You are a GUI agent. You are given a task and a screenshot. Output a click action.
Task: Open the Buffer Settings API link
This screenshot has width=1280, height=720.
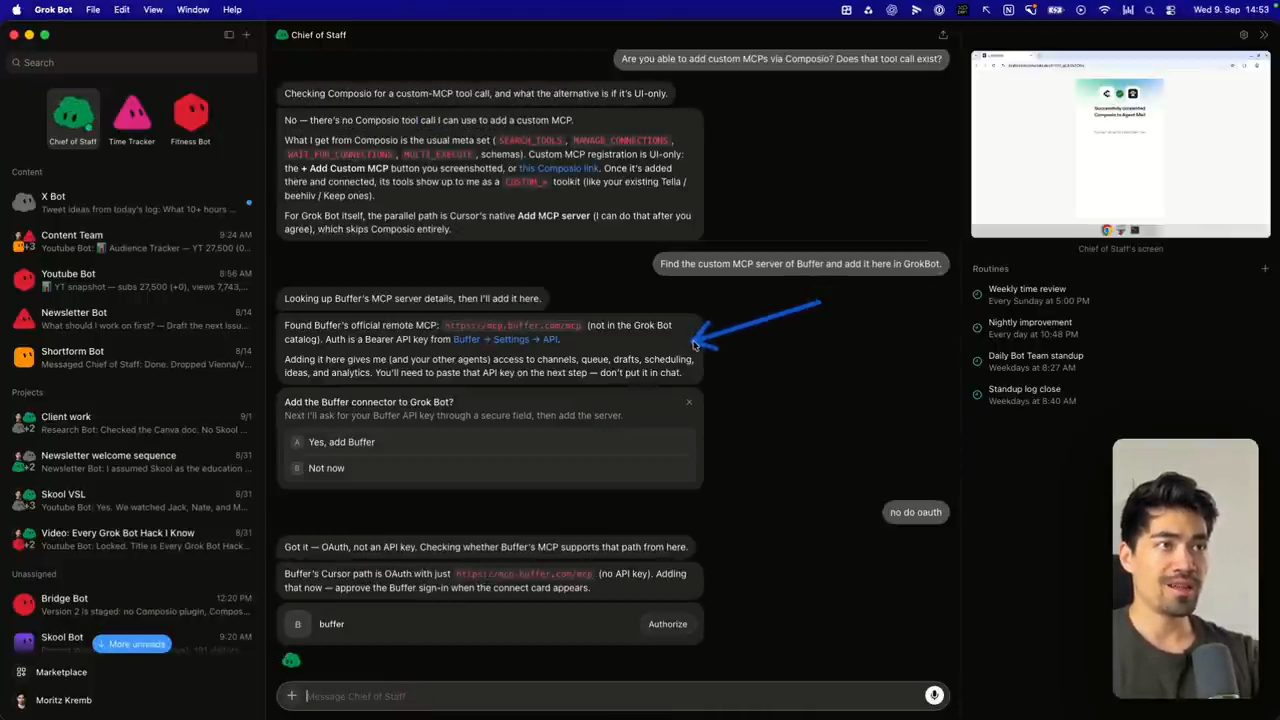[x=506, y=339]
